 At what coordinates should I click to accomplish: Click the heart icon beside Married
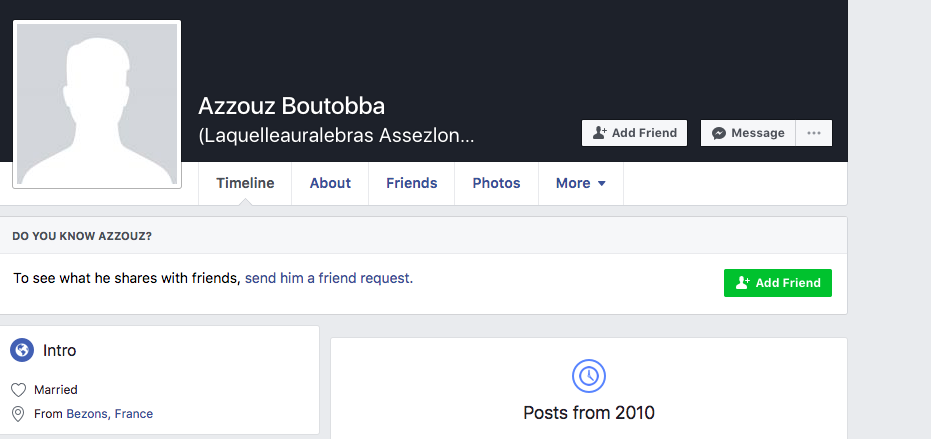tap(18, 390)
